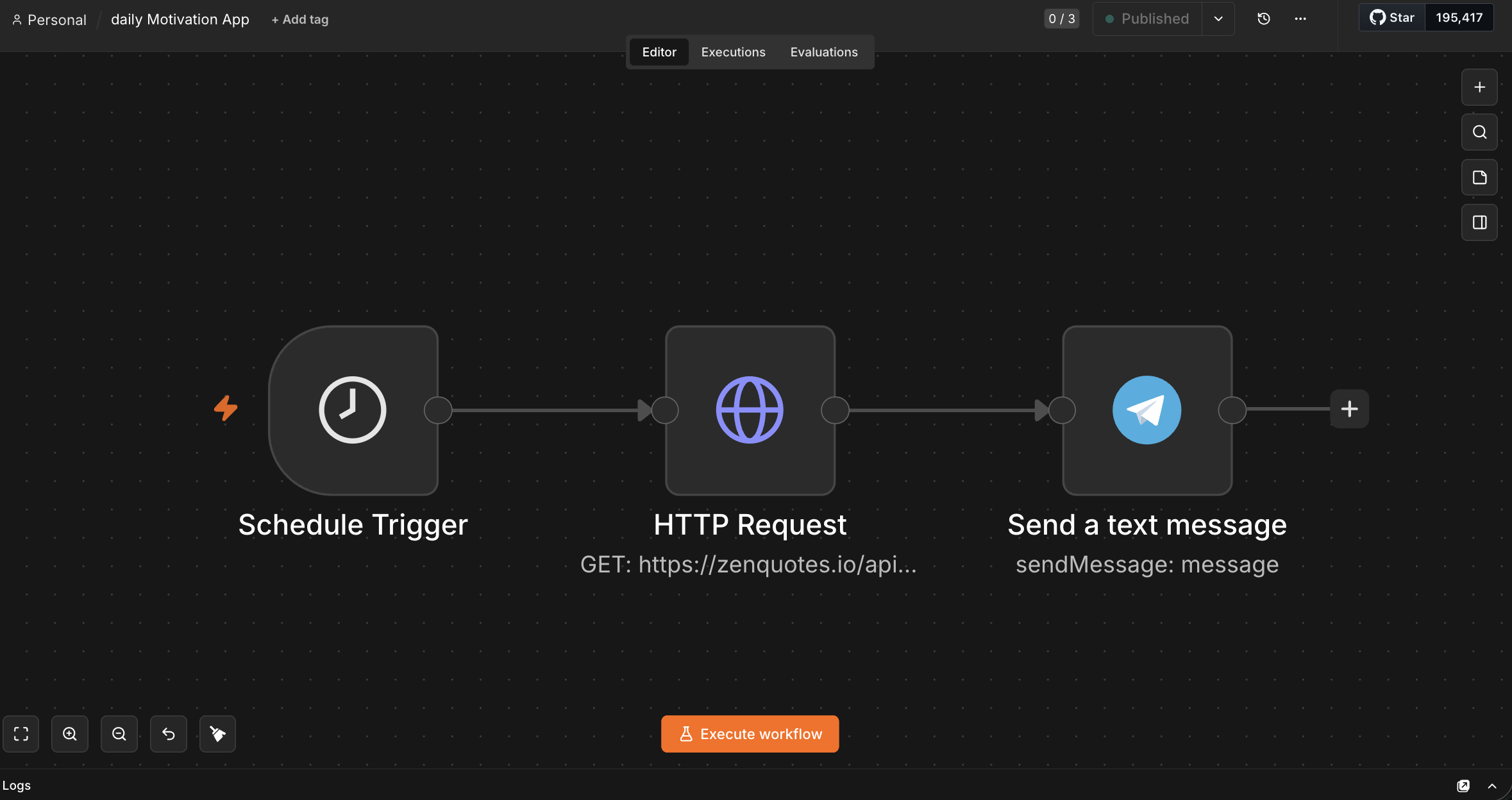
Task: Click the Telegram node input connector
Action: [1062, 410]
